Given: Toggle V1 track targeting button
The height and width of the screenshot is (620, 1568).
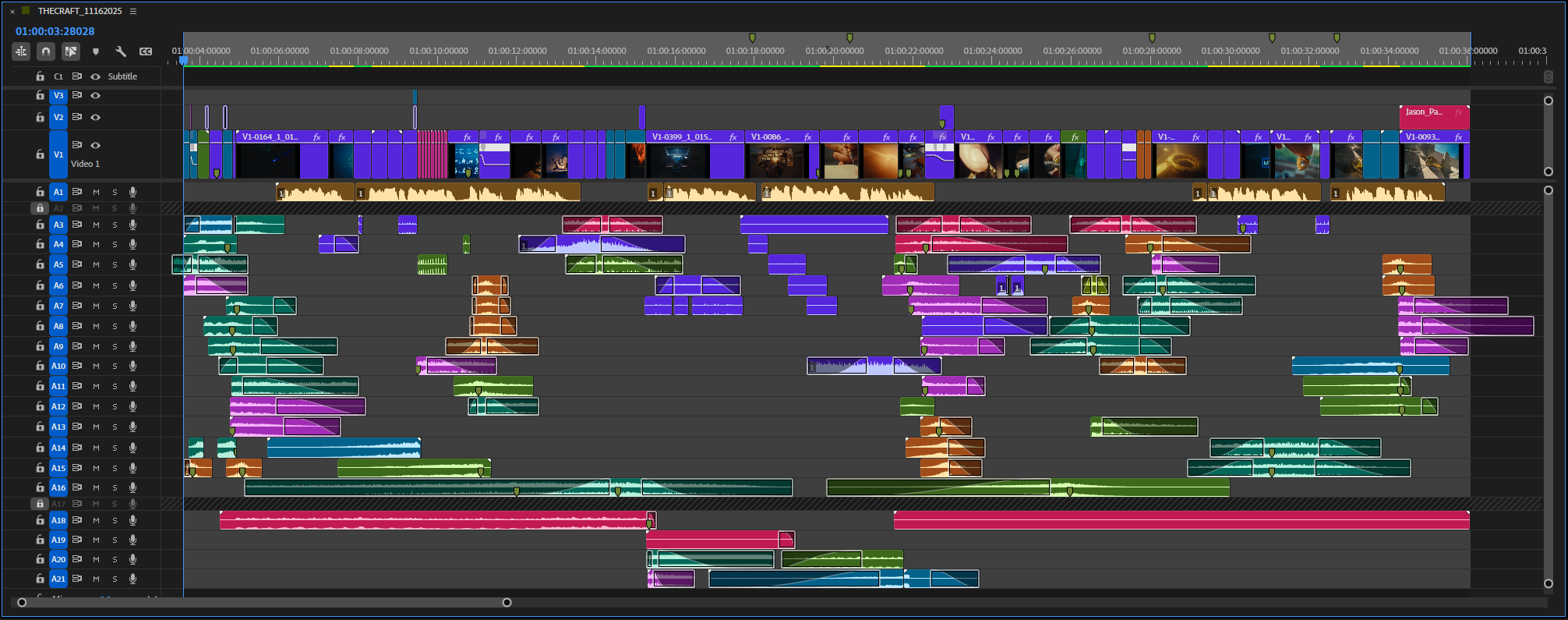Looking at the screenshot, I should (x=58, y=154).
